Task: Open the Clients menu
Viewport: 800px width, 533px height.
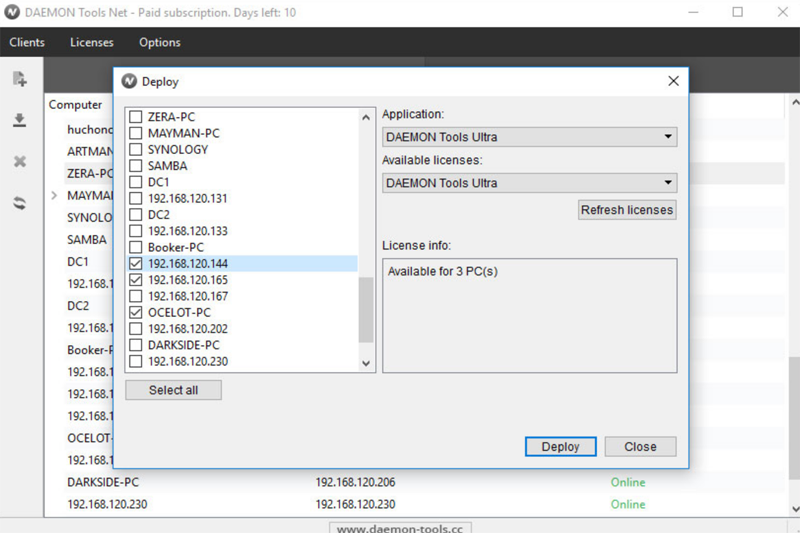Action: coord(27,42)
